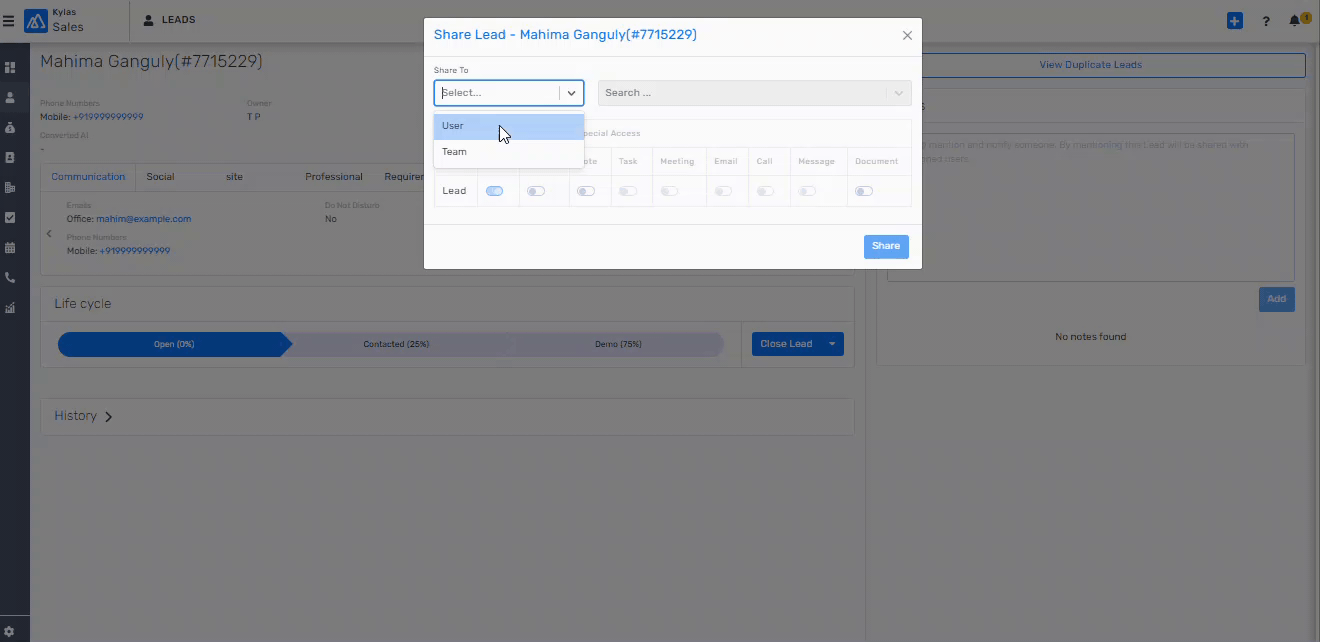Open the Meetings calendar sidebar icon
1320x642 pixels.
(10, 248)
